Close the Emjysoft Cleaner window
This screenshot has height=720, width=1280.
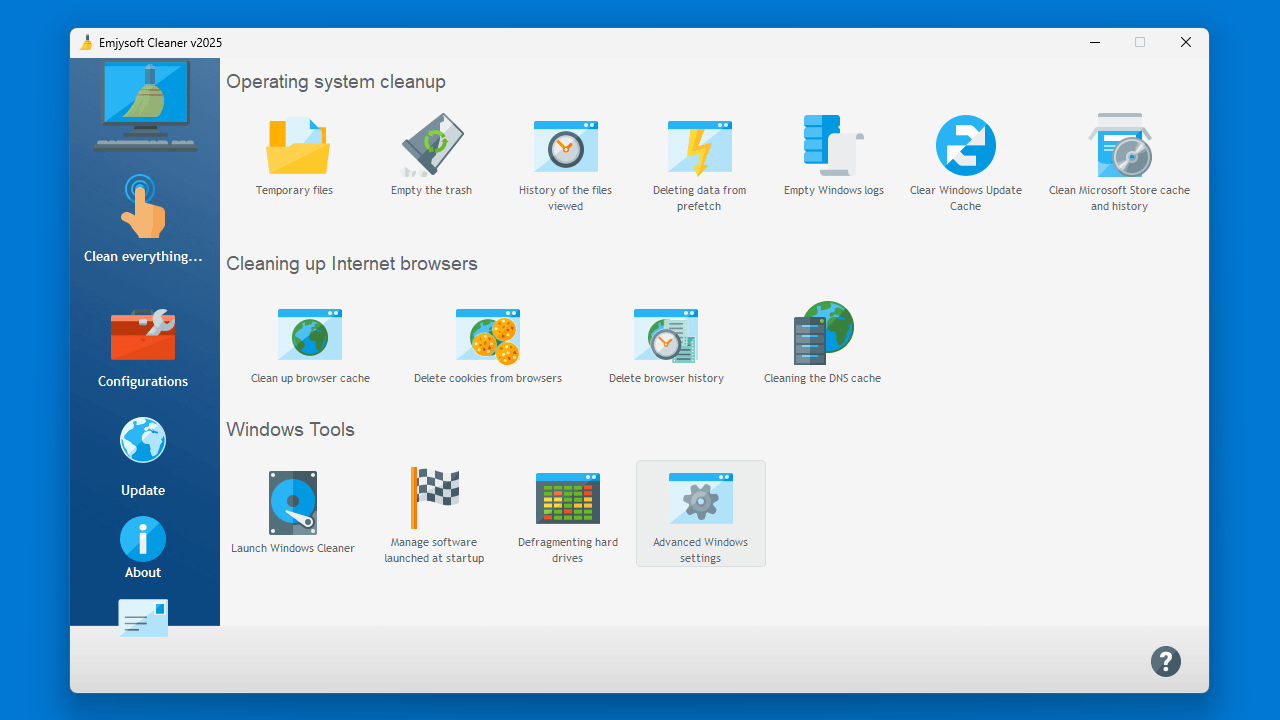click(1186, 42)
